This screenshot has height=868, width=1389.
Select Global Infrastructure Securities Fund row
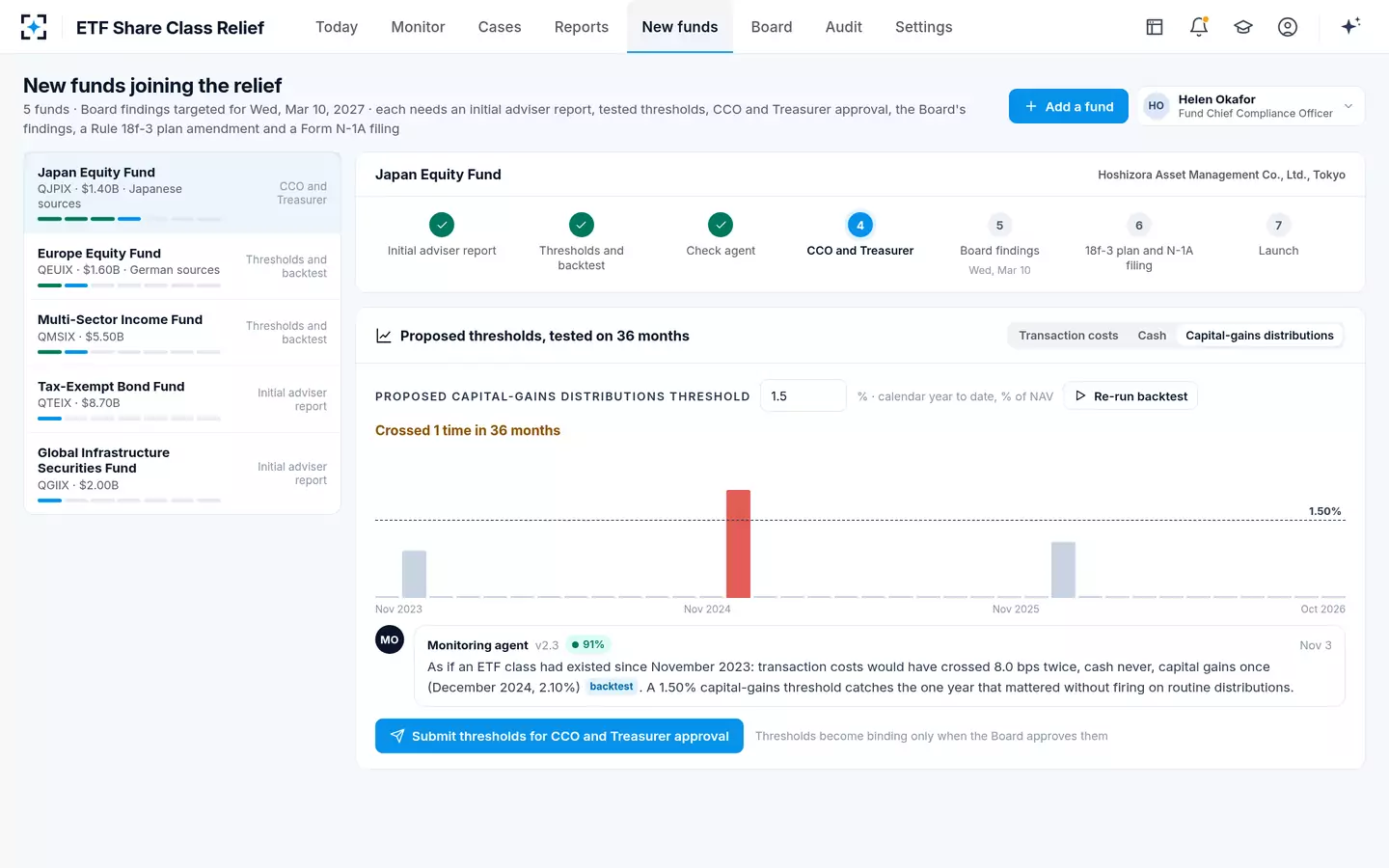[x=182, y=474]
